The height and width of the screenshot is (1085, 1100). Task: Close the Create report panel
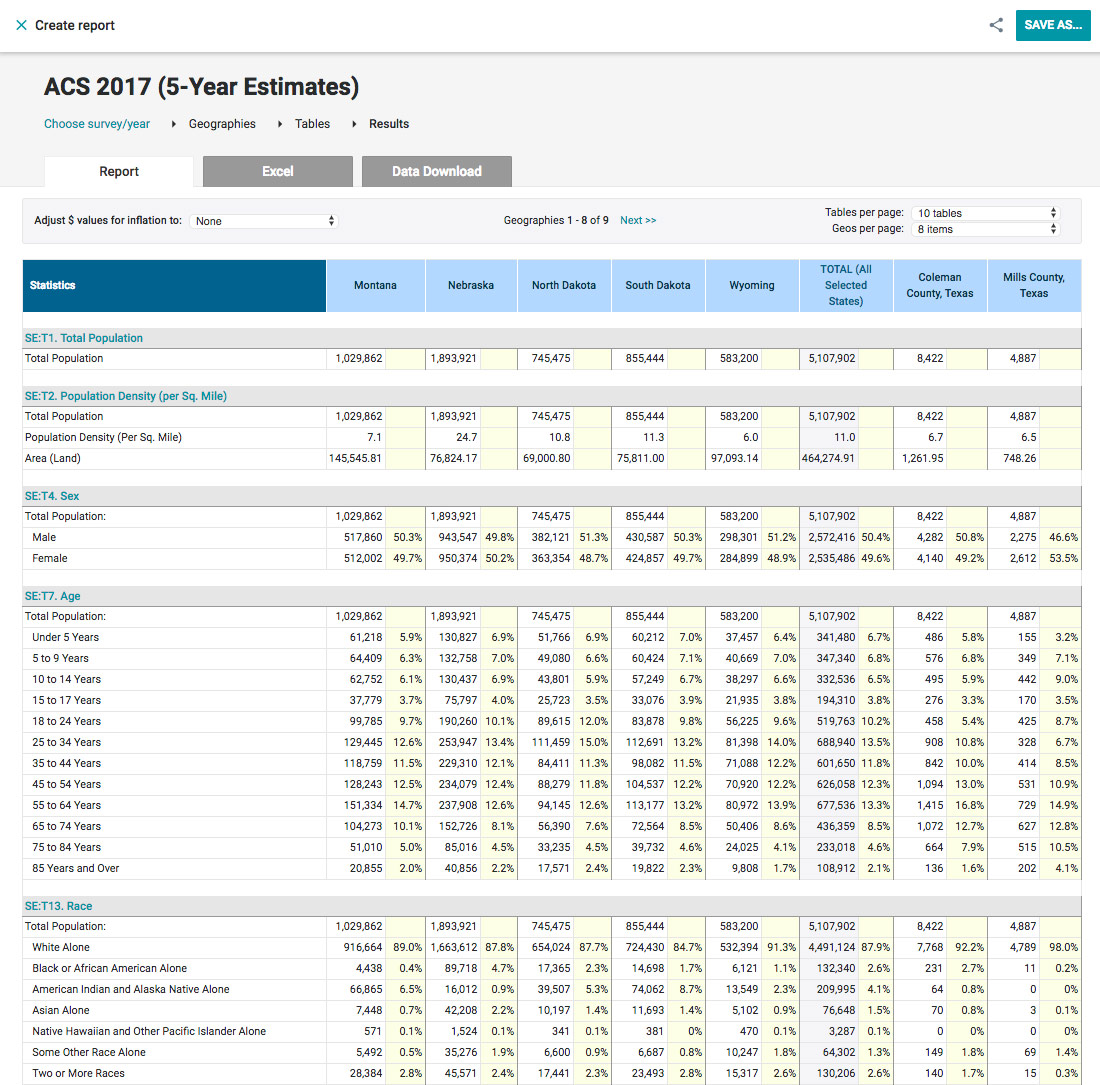[21, 25]
